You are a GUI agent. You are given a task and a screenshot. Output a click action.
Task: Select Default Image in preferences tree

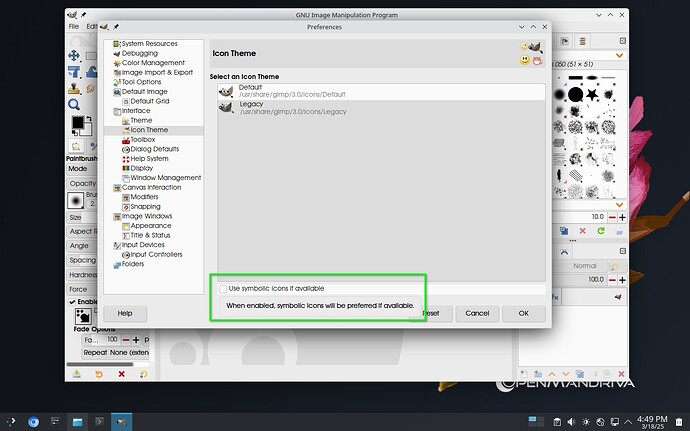click(144, 92)
